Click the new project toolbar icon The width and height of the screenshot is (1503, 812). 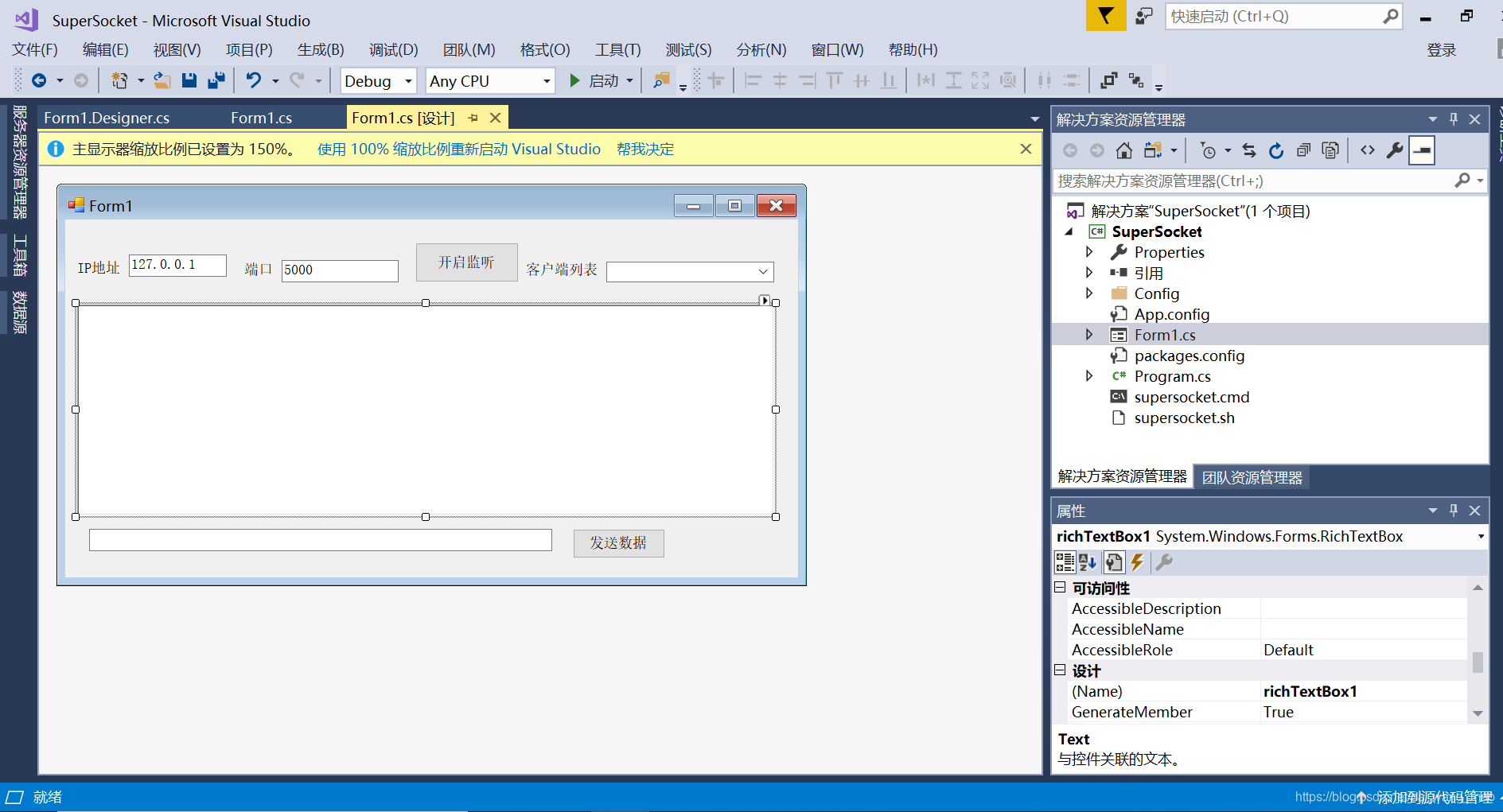(x=119, y=80)
